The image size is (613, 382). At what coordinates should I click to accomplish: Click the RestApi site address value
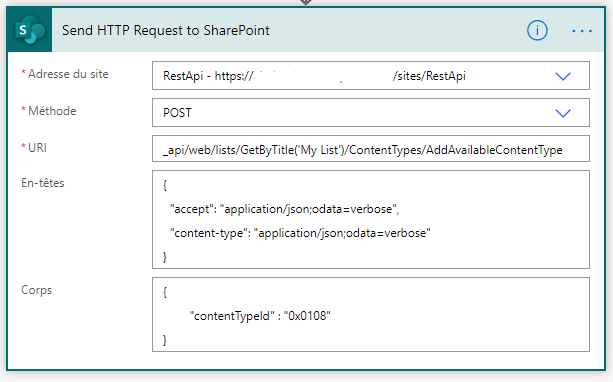(314, 76)
